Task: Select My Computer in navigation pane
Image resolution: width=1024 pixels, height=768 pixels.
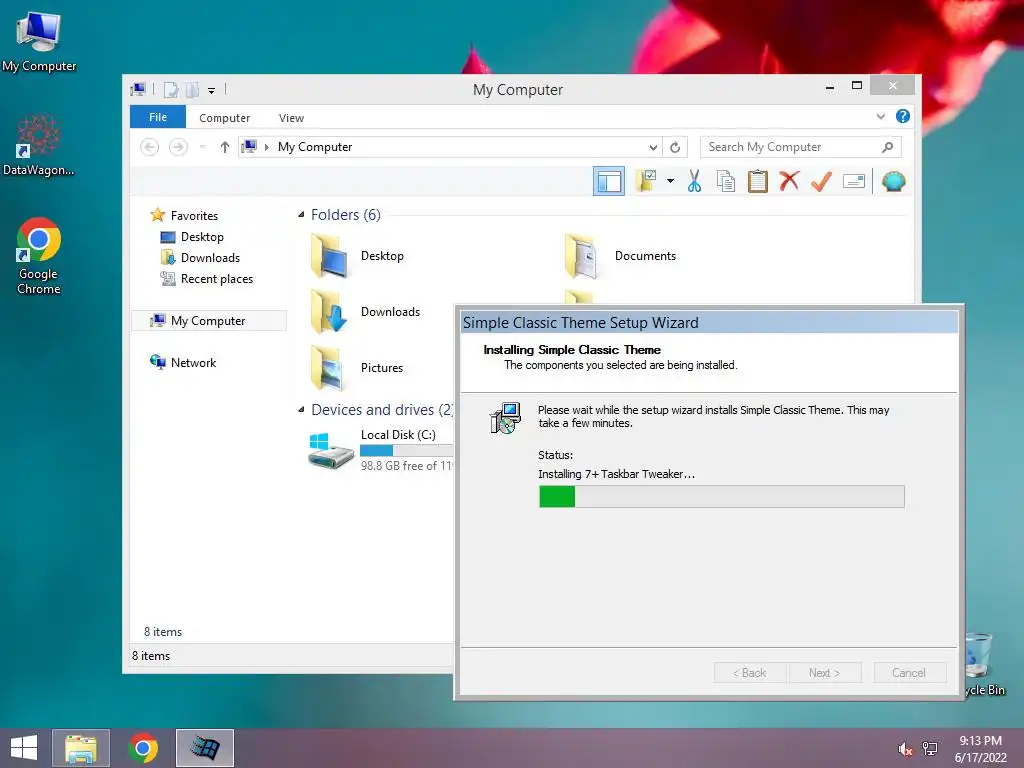Action: [208, 321]
